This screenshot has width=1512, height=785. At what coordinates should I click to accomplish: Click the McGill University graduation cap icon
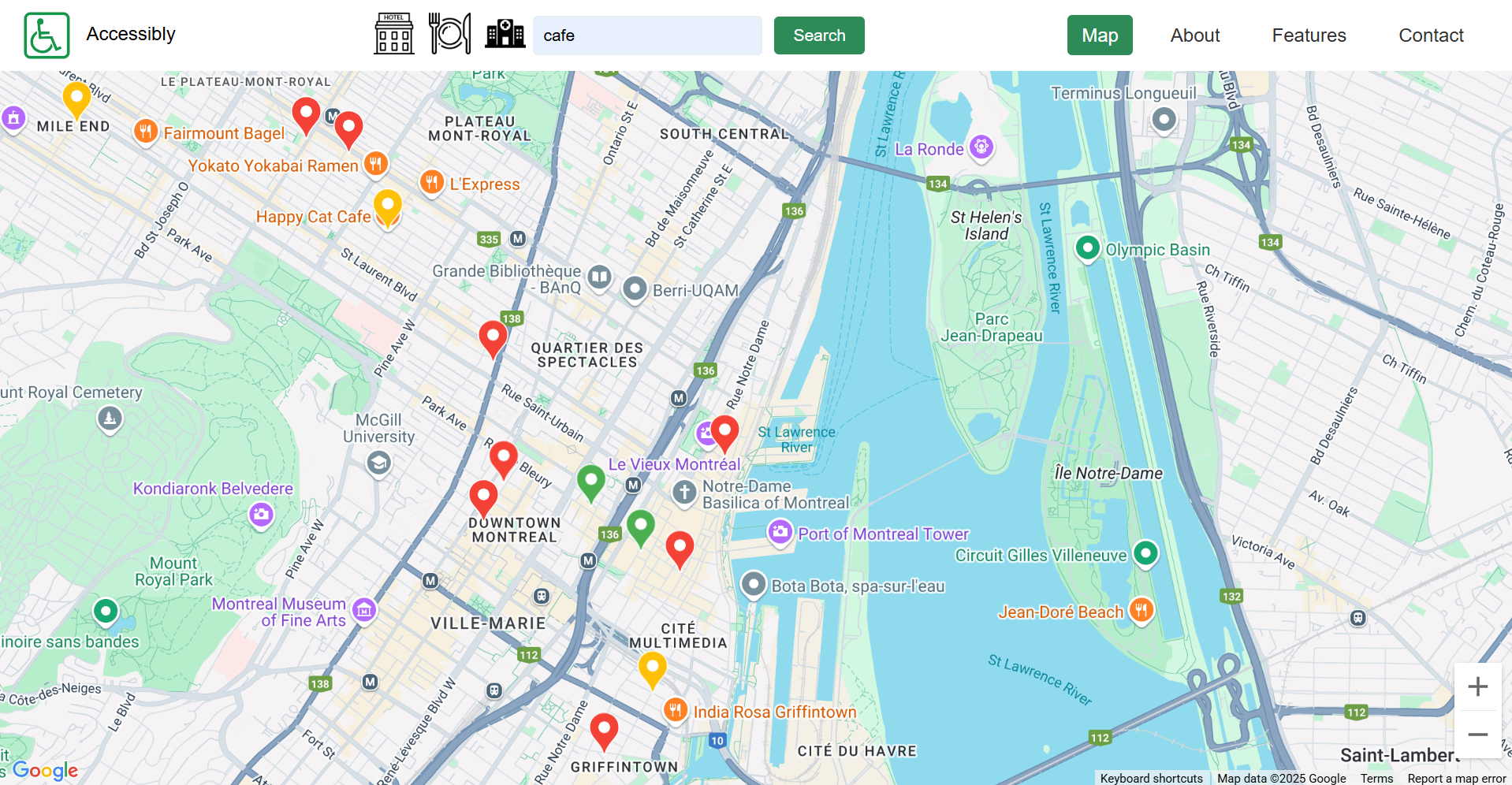coord(379,463)
